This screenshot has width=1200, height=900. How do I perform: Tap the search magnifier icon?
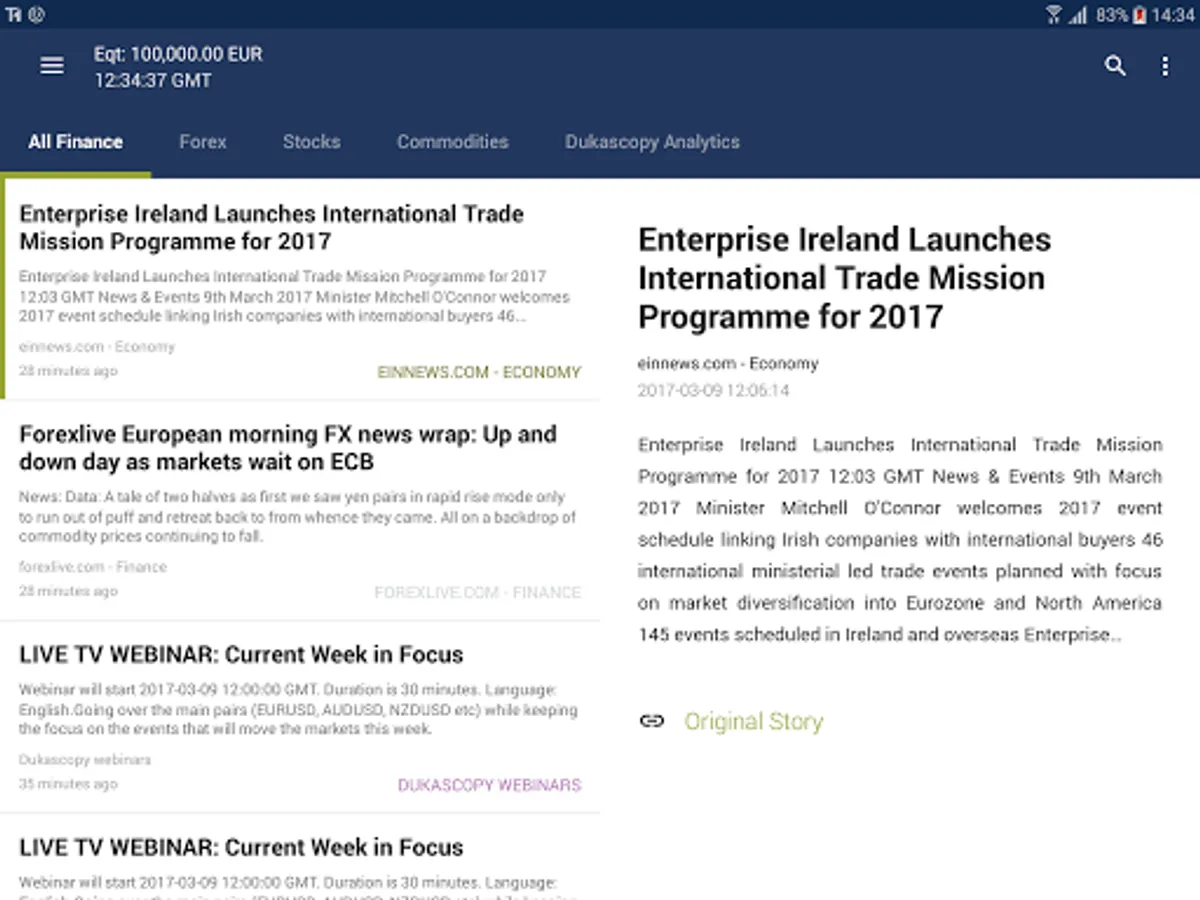pyautogui.click(x=1115, y=66)
